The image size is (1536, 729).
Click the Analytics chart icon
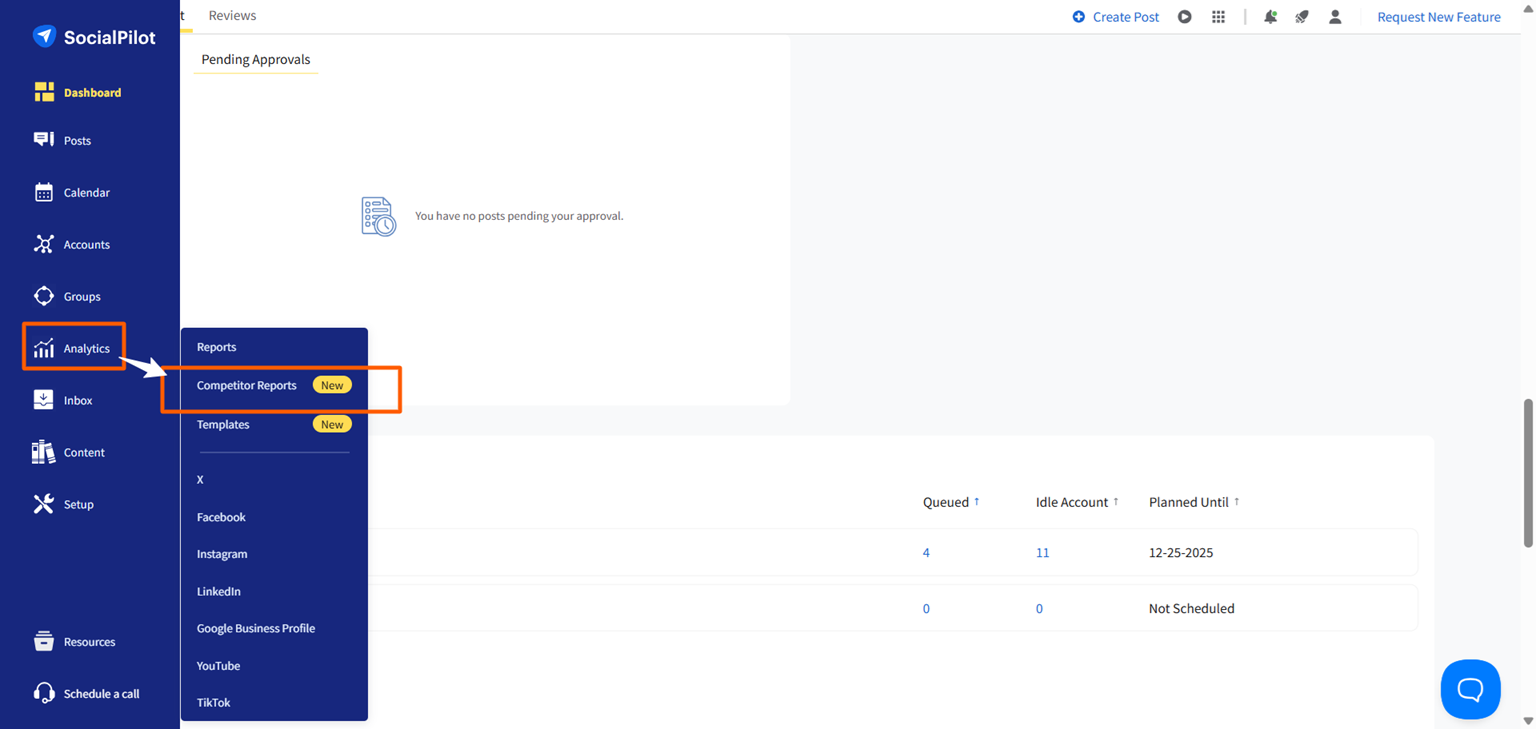pyautogui.click(x=44, y=348)
